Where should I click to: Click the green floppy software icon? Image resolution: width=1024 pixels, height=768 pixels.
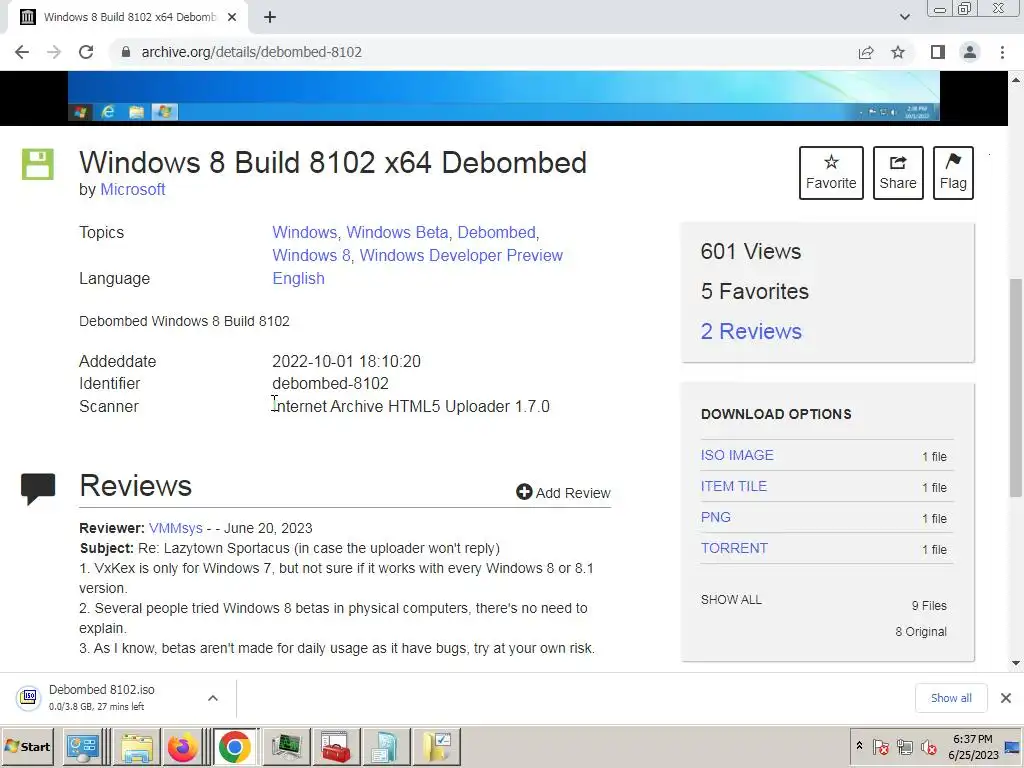click(38, 164)
